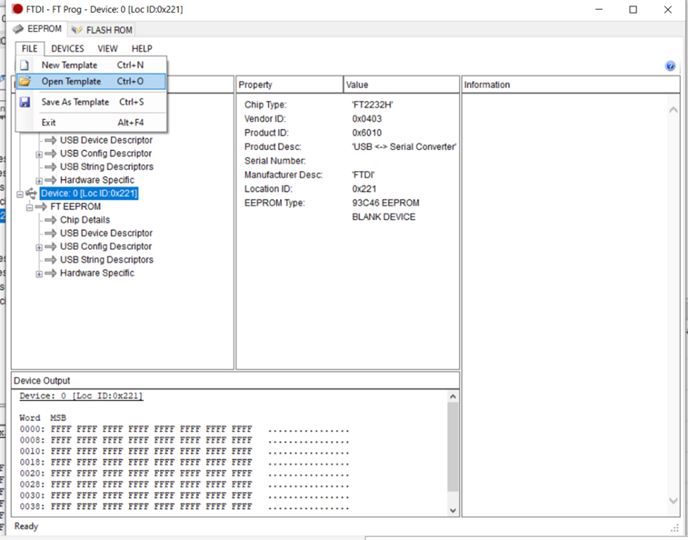Click the Ready status bar text
This screenshot has width=688, height=540.
(x=26, y=526)
